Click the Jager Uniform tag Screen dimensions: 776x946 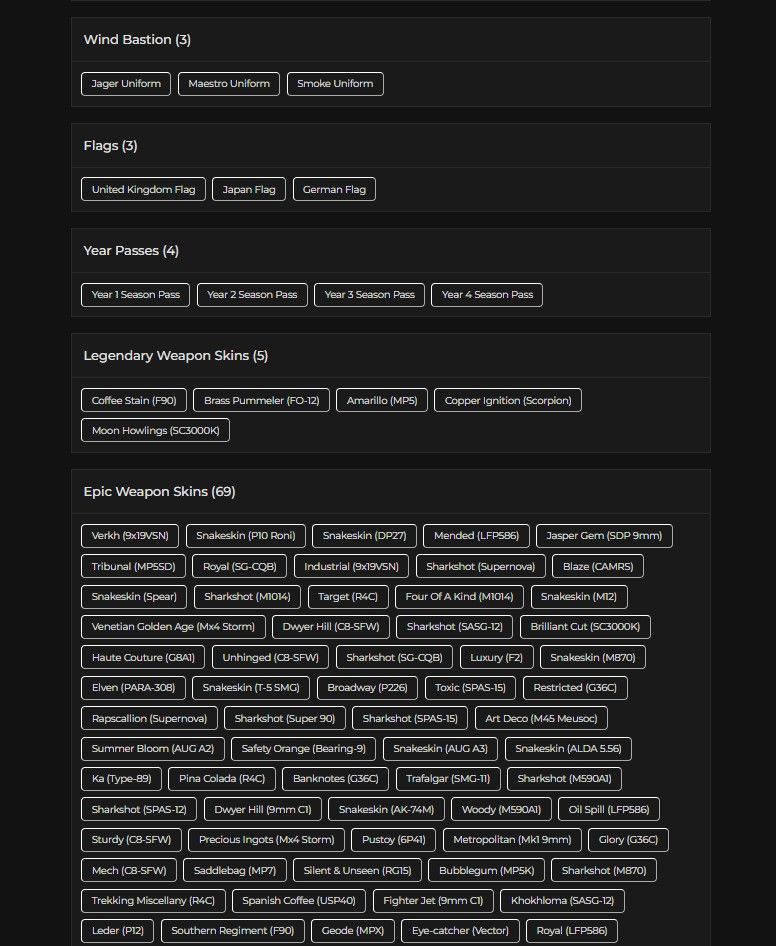(126, 84)
